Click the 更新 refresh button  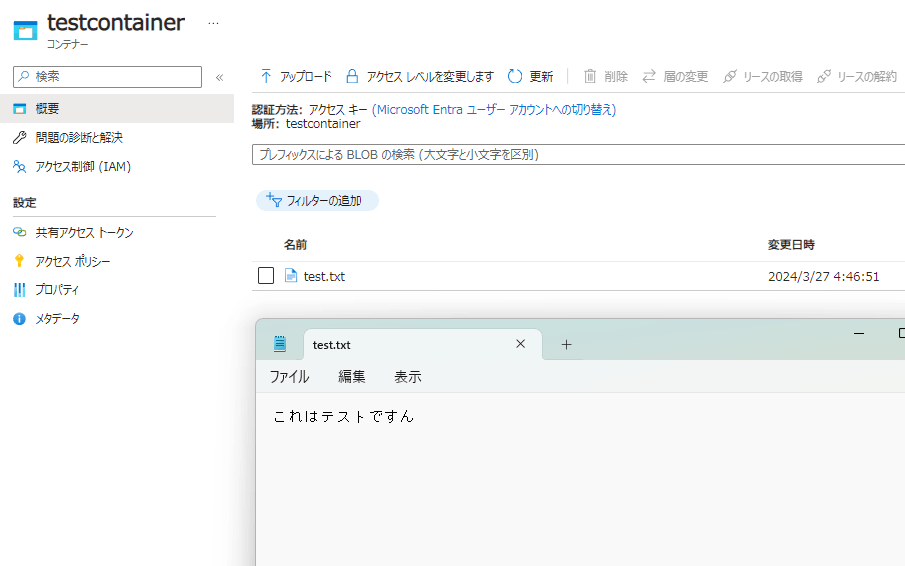[530, 76]
